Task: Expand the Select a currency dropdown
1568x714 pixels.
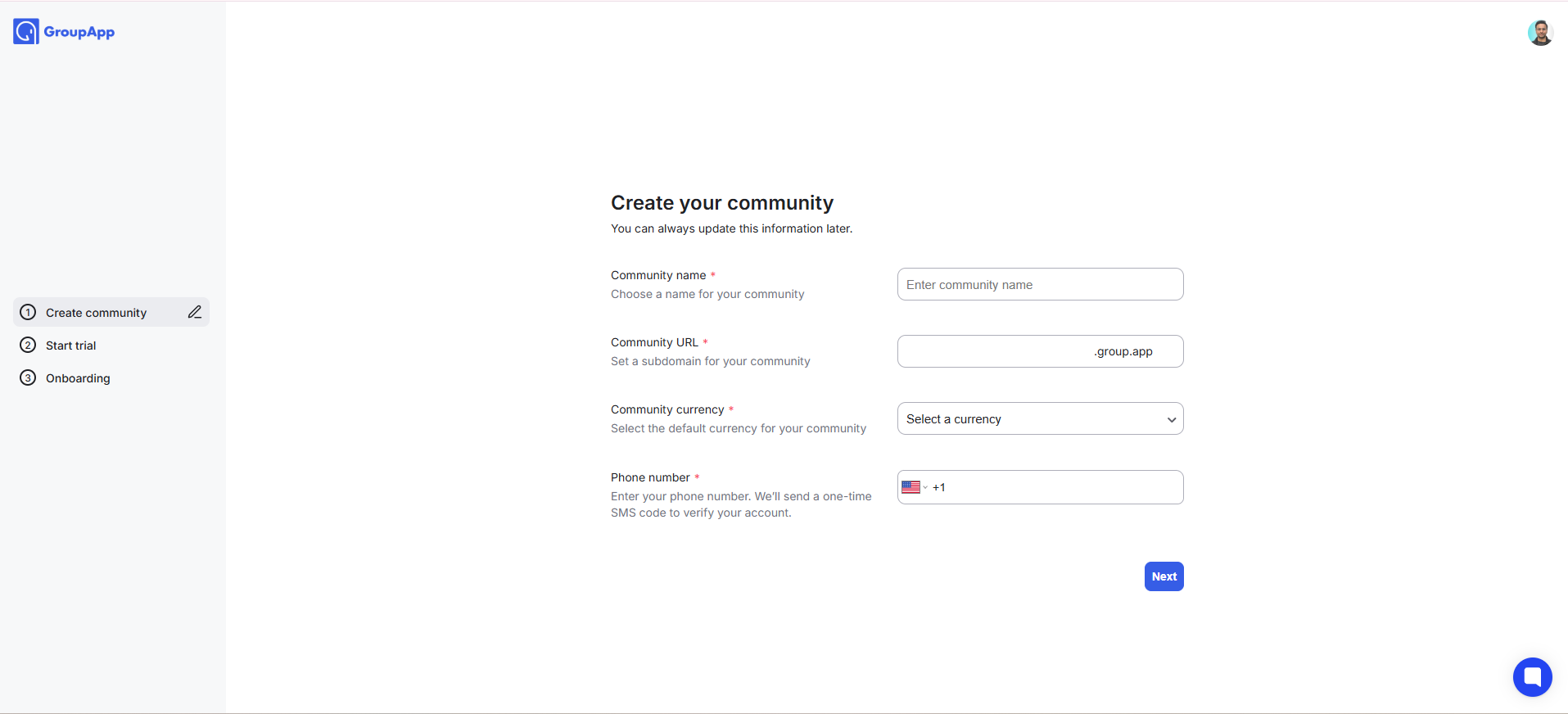Action: coord(1040,418)
